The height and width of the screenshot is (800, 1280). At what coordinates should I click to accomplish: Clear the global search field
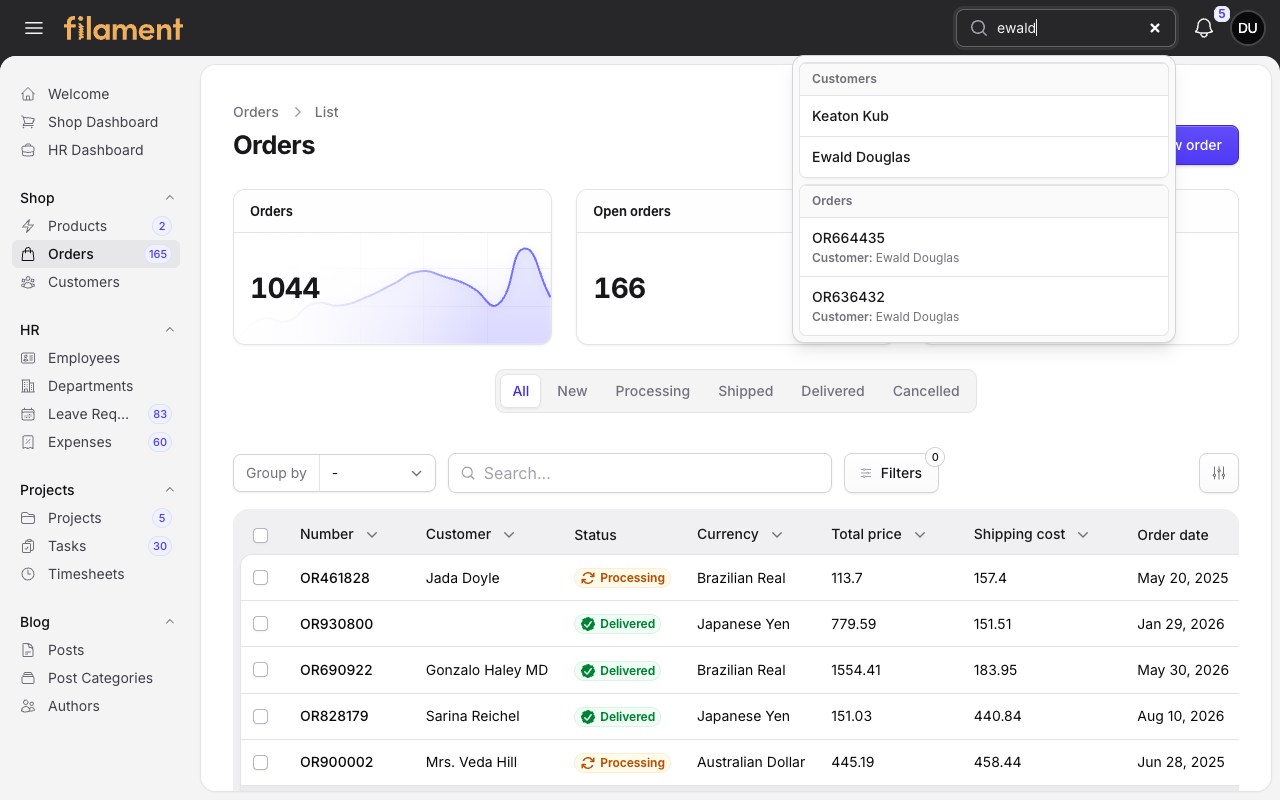point(1155,28)
